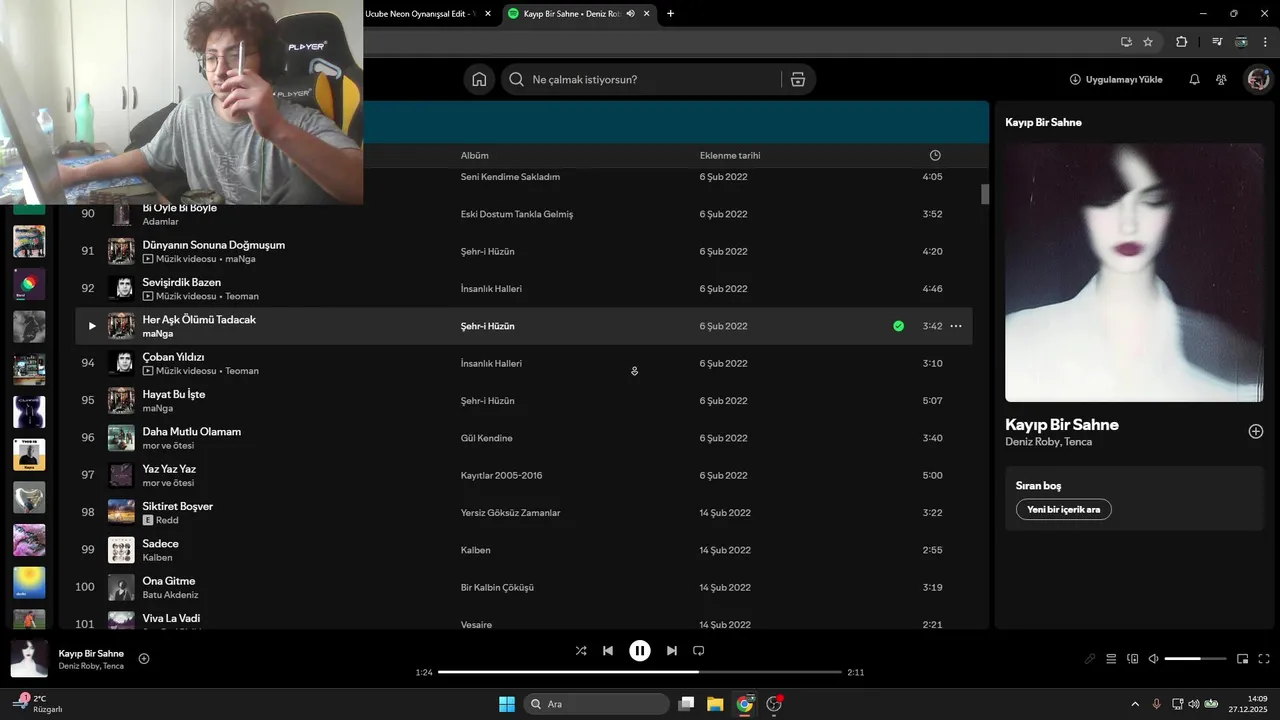Play Her Aşk Ölümü Tadacak
The image size is (1280, 720).
click(92, 326)
